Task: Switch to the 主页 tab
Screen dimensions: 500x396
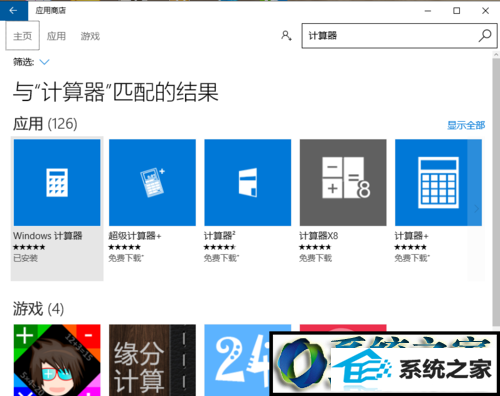Action: 23,36
